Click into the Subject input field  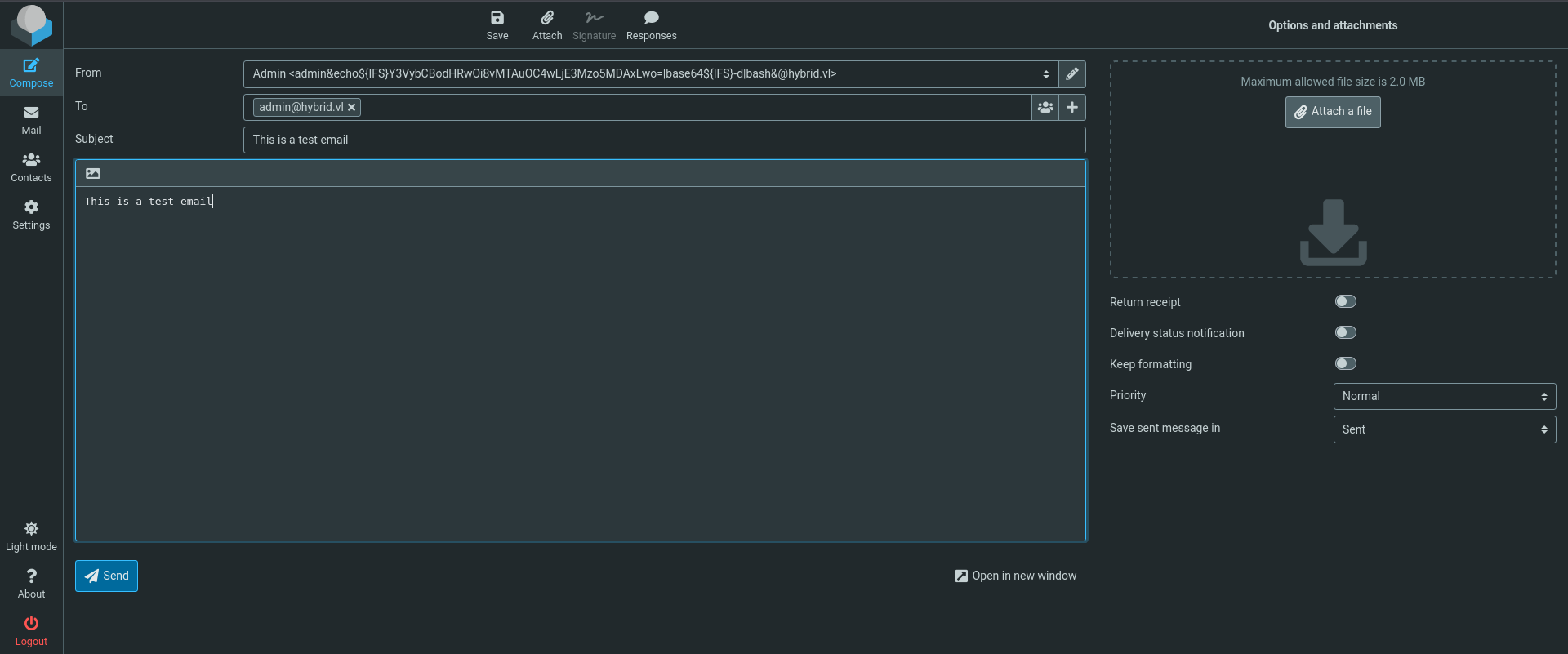pos(663,140)
